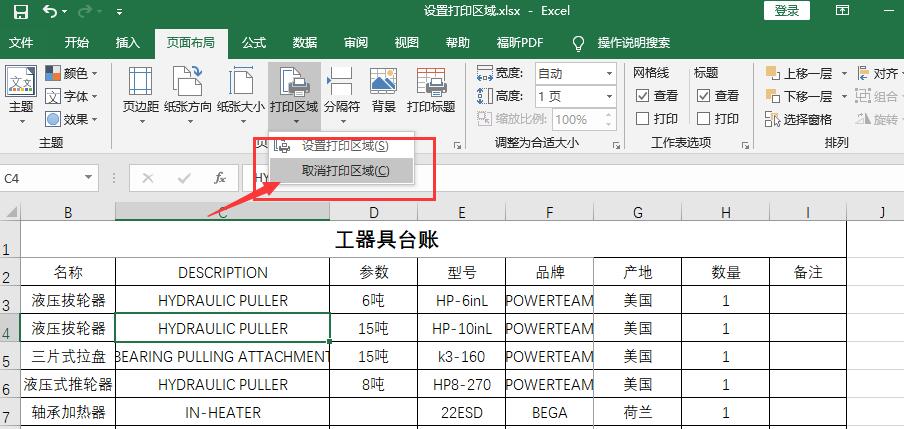Viewport: 904px width, 429px height.
Task: Click the fx insert function icon
Action: [220, 178]
